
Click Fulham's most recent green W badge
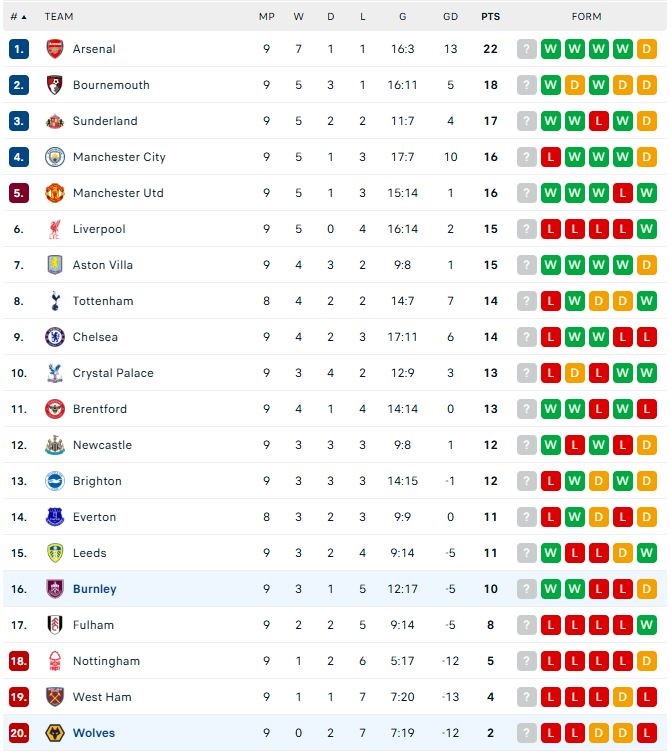[x=647, y=625]
